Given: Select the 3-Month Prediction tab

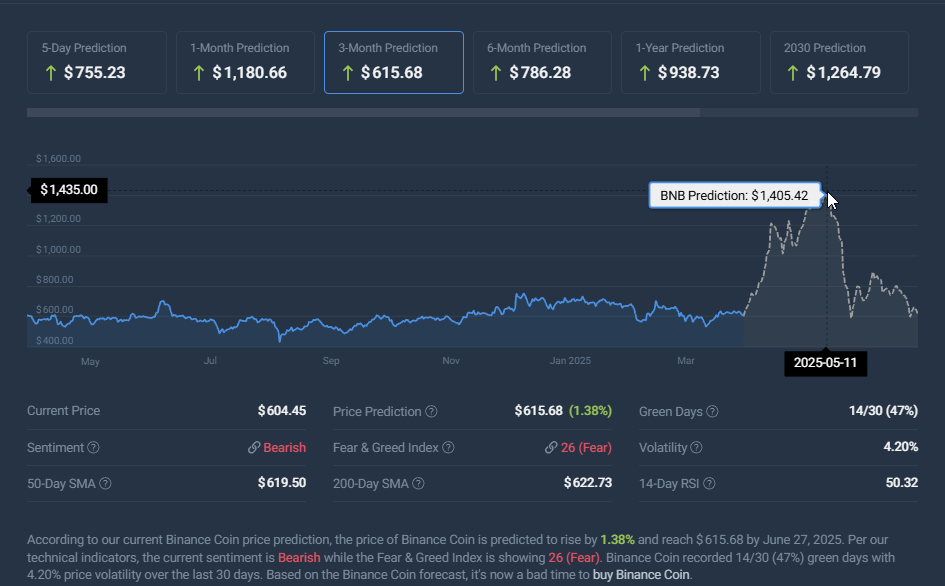Looking at the screenshot, I should pyautogui.click(x=394, y=63).
